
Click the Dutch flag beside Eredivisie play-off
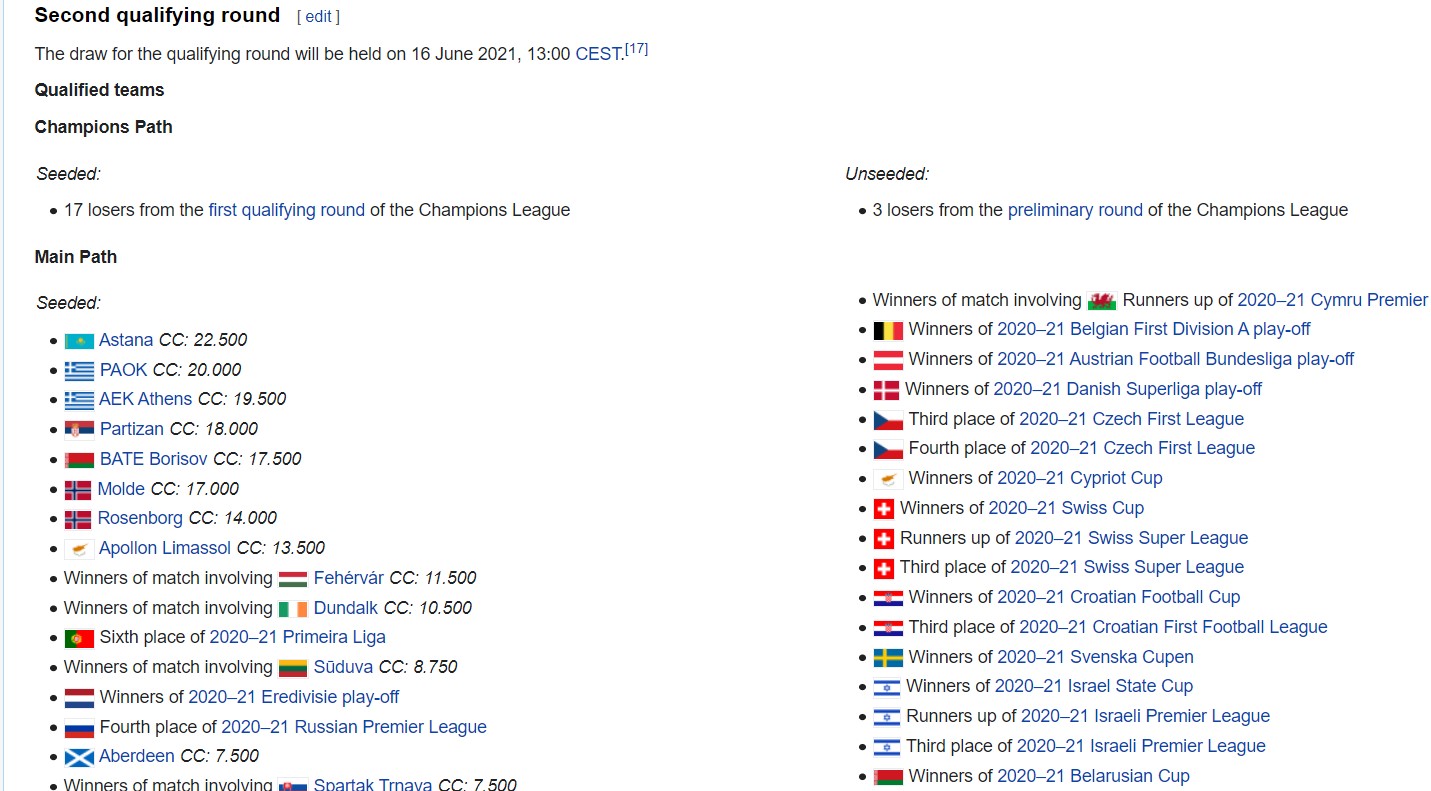(x=79, y=697)
